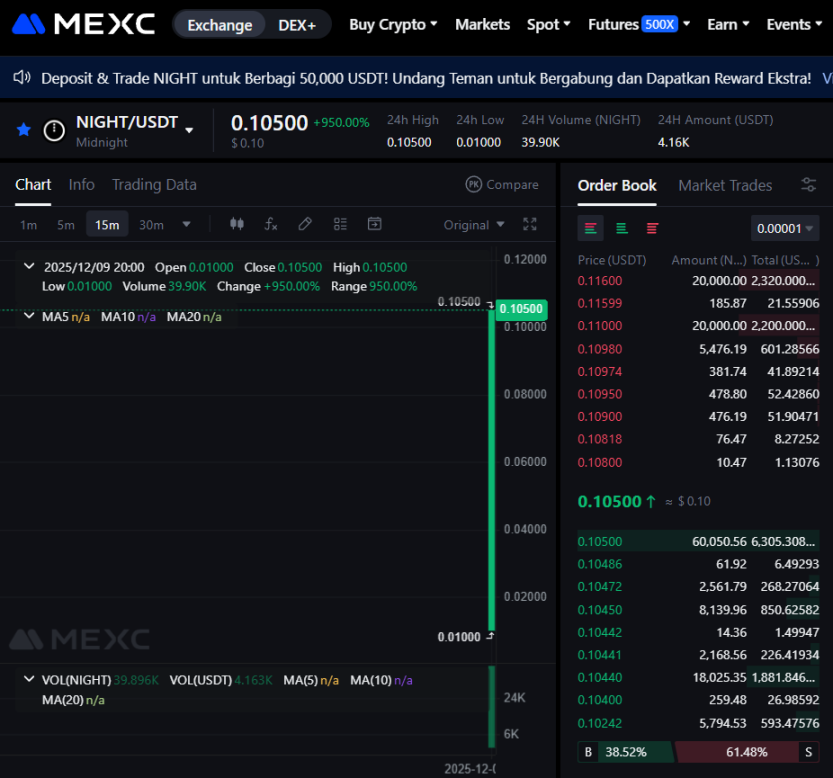
Task: Click the buy order at 0.10500
Action: 698,542
